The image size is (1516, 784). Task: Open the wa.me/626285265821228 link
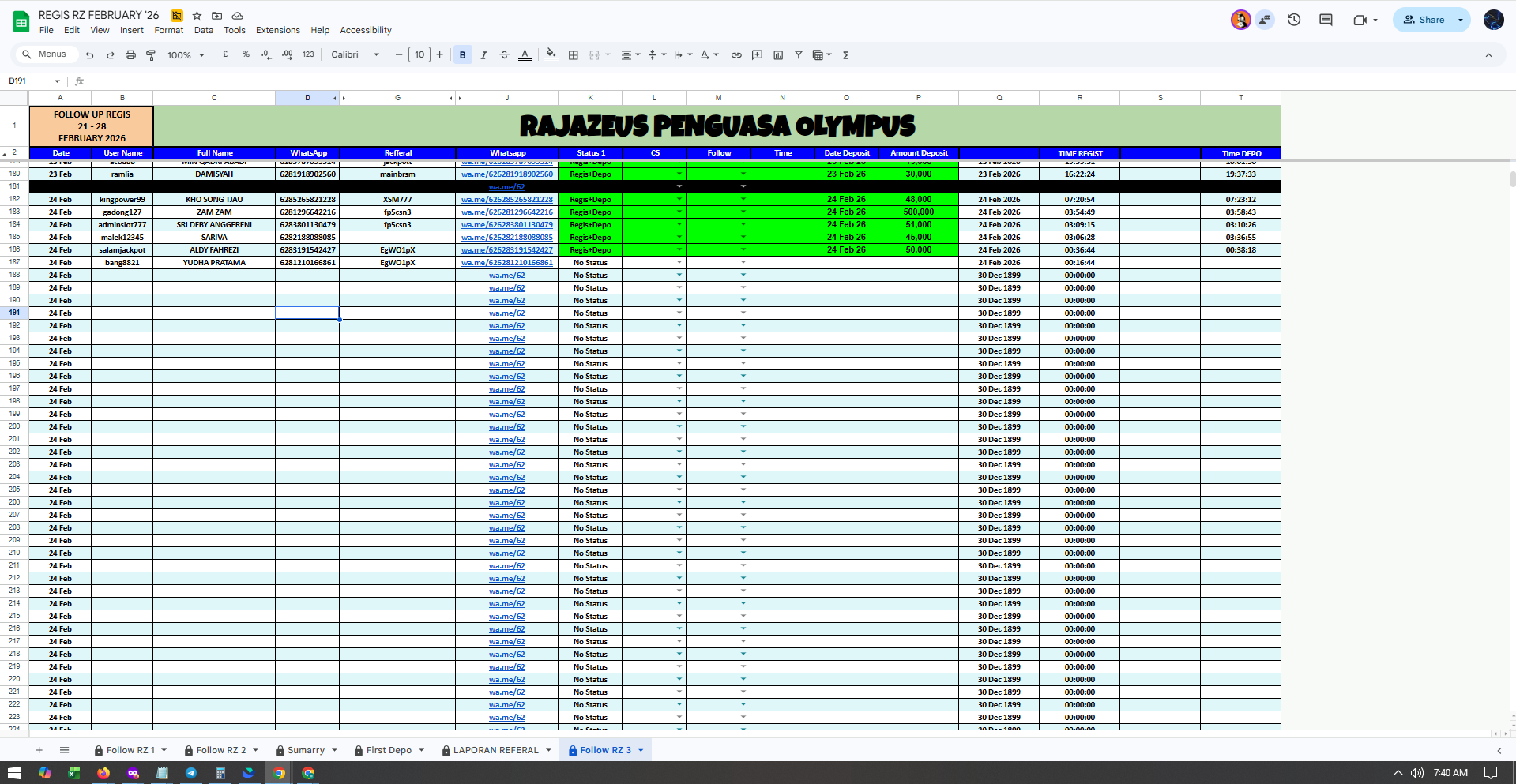point(507,200)
